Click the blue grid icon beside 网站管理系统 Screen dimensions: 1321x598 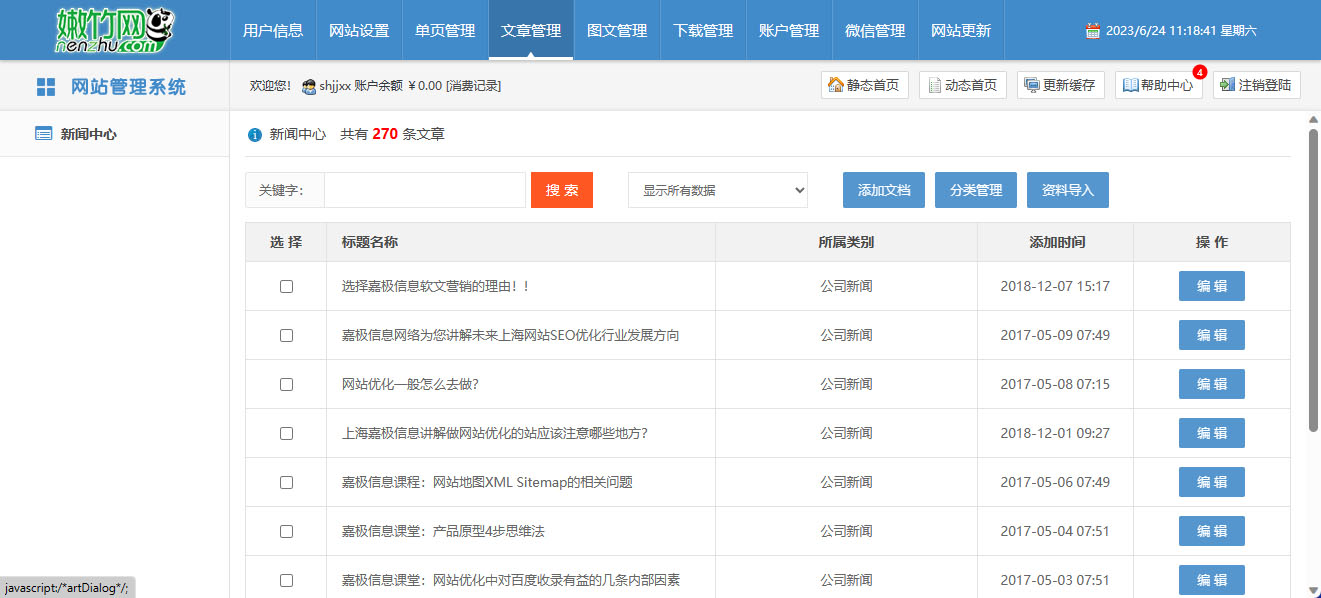(x=44, y=86)
